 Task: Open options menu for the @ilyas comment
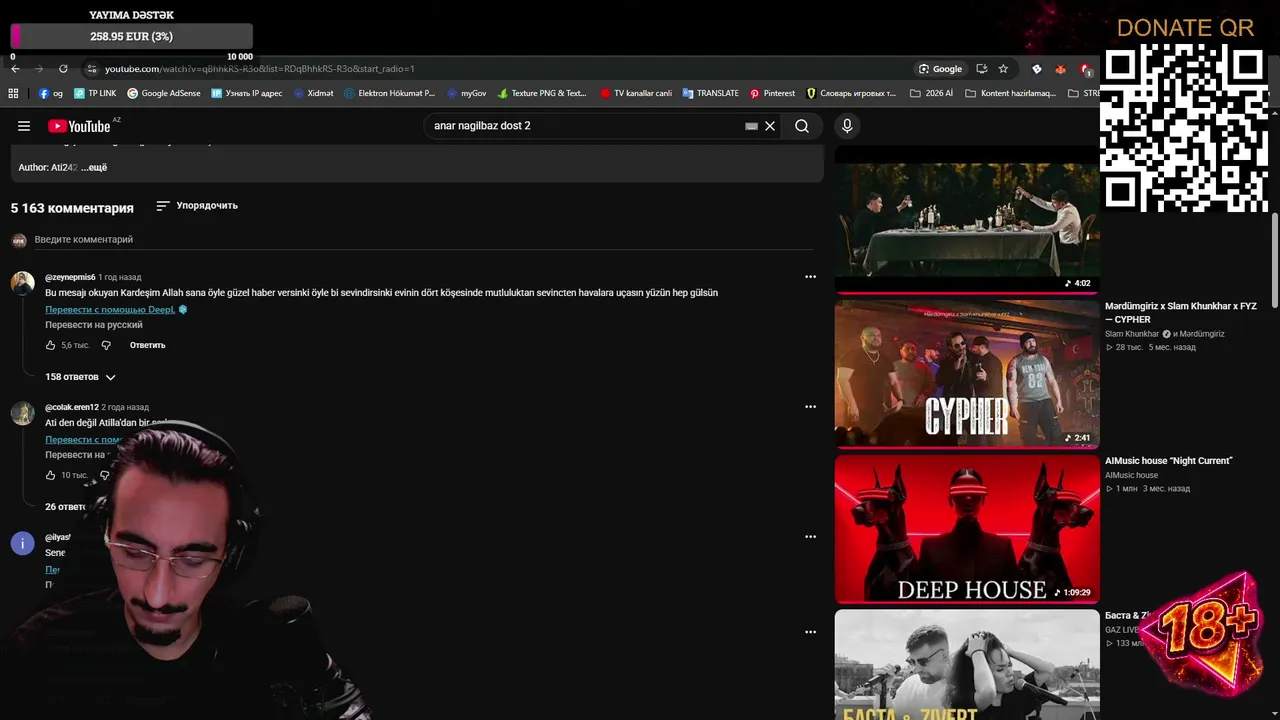[810, 537]
